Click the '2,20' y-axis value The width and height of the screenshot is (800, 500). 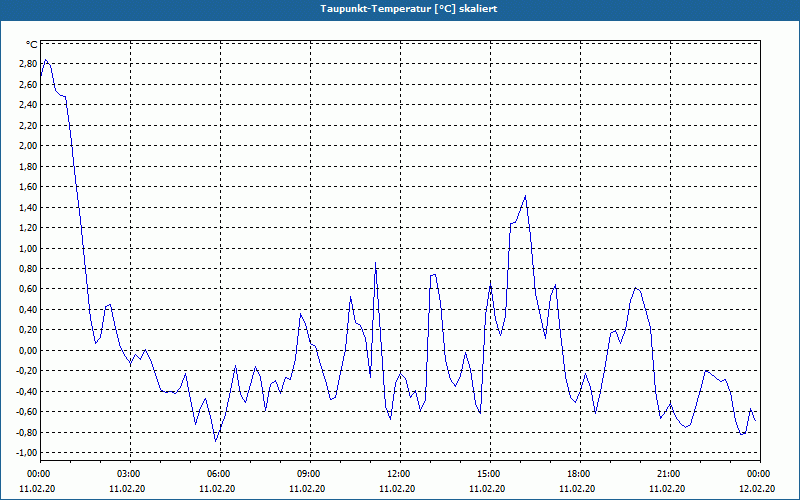tap(29, 125)
